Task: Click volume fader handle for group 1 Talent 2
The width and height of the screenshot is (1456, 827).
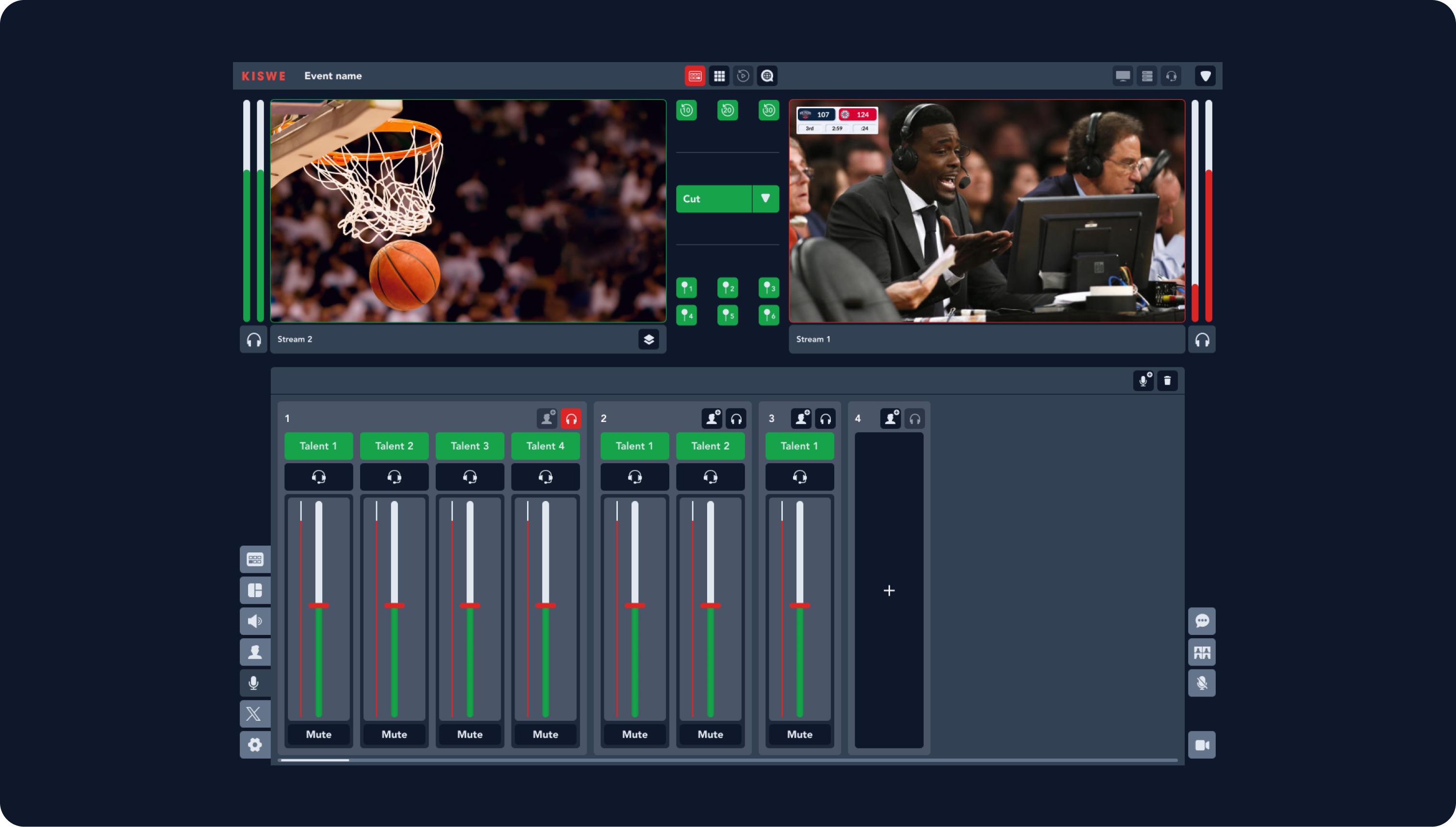Action: pos(395,605)
